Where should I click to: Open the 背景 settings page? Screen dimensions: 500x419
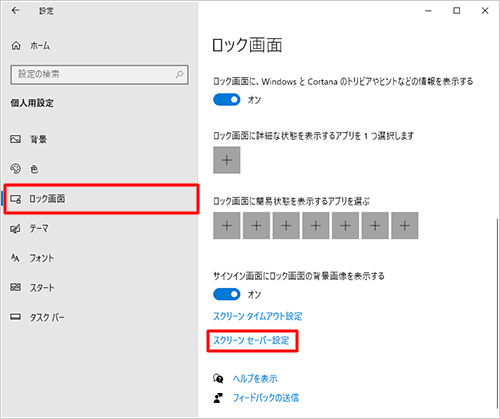pos(100,139)
